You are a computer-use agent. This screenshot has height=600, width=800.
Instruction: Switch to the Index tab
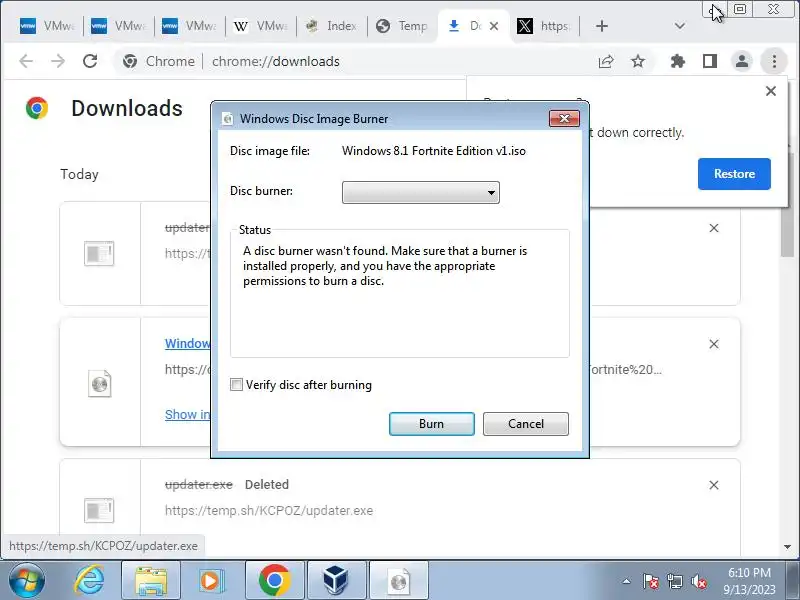tap(331, 26)
